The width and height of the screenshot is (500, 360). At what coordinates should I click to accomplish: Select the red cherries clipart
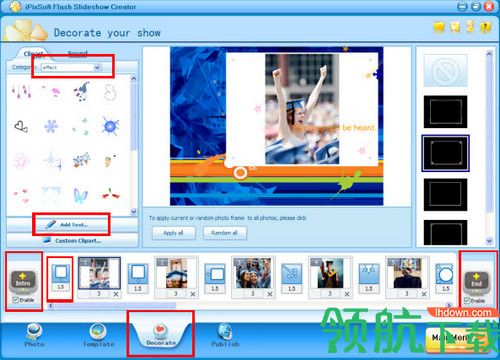(111, 194)
